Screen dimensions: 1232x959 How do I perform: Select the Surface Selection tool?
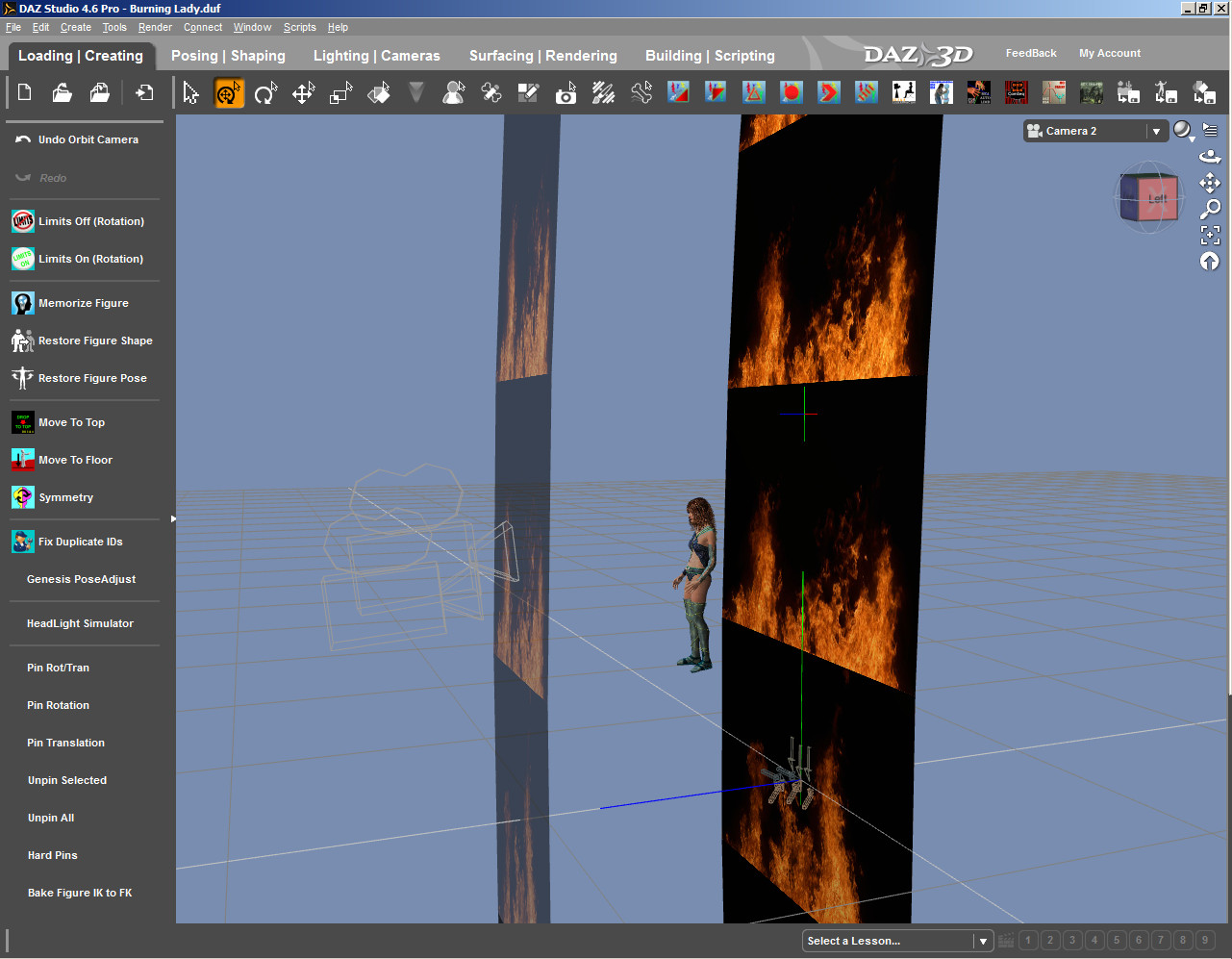pos(379,92)
